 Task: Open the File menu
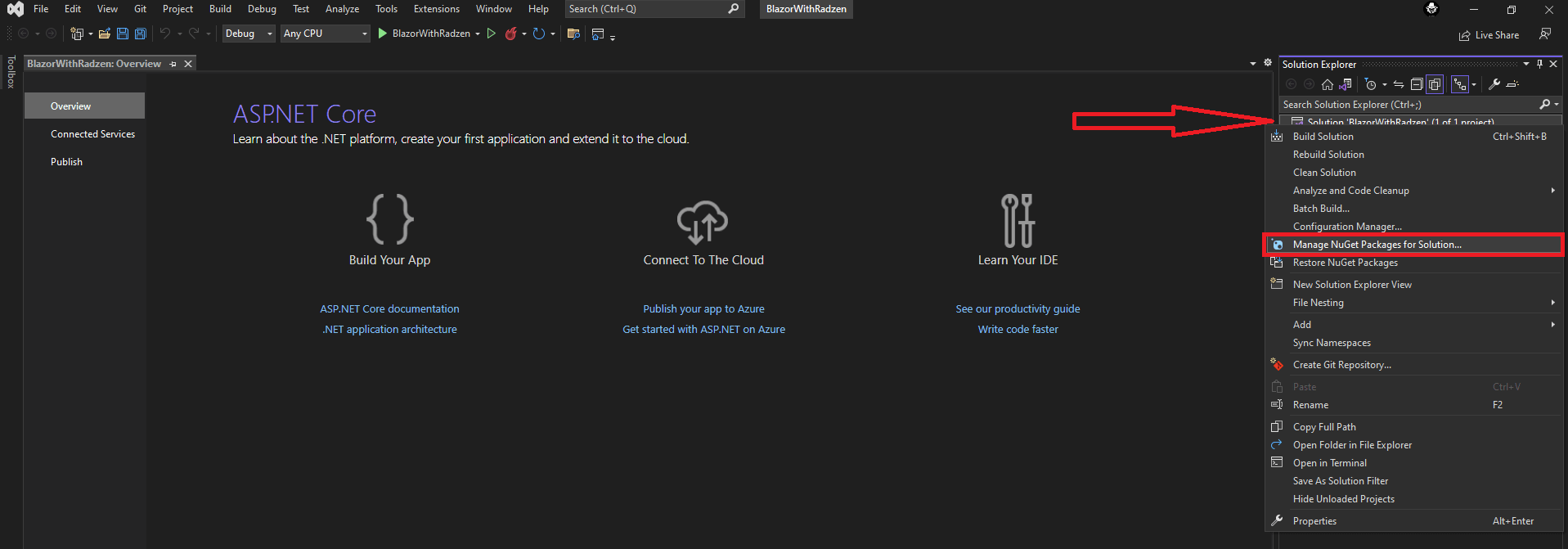tap(41, 9)
